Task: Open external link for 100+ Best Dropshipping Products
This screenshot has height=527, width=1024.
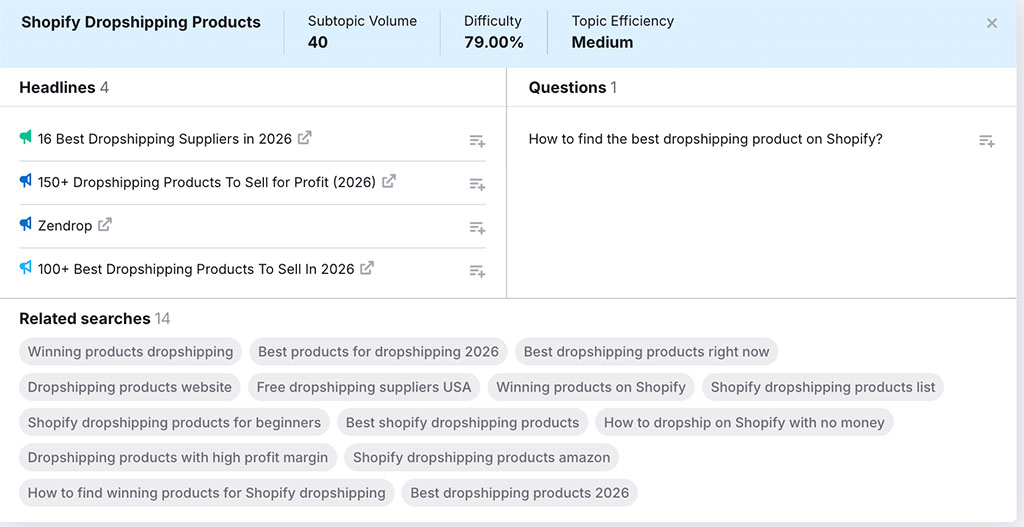Action: coord(367,268)
